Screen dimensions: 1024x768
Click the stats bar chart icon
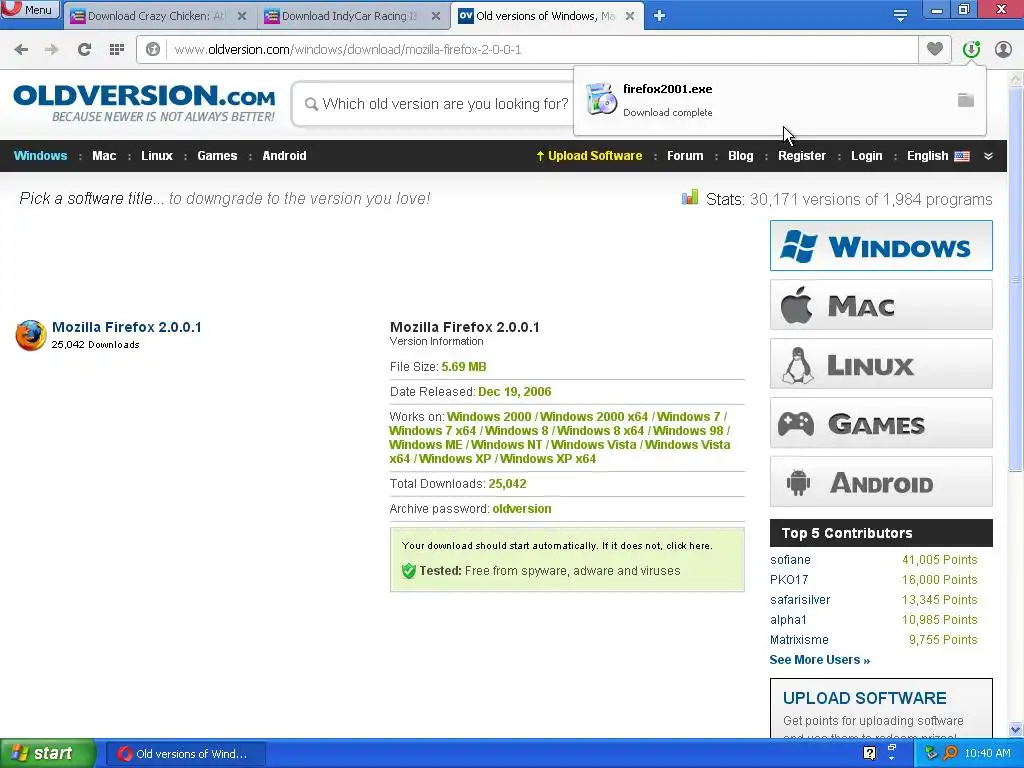click(x=690, y=197)
